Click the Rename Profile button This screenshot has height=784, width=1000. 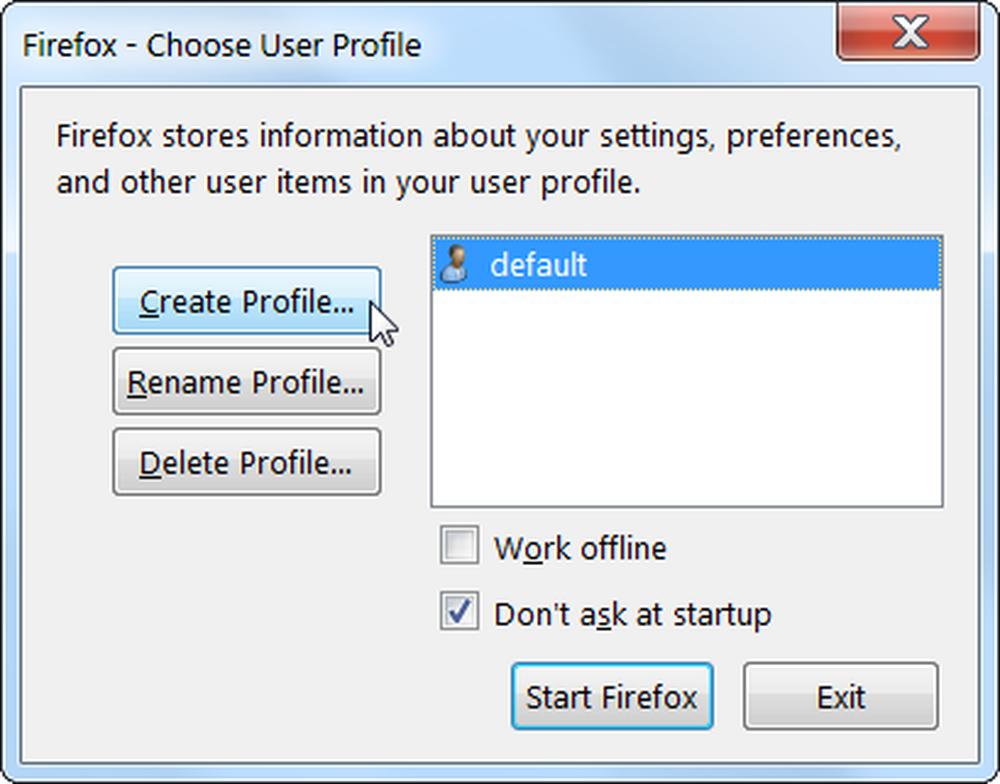pos(247,381)
